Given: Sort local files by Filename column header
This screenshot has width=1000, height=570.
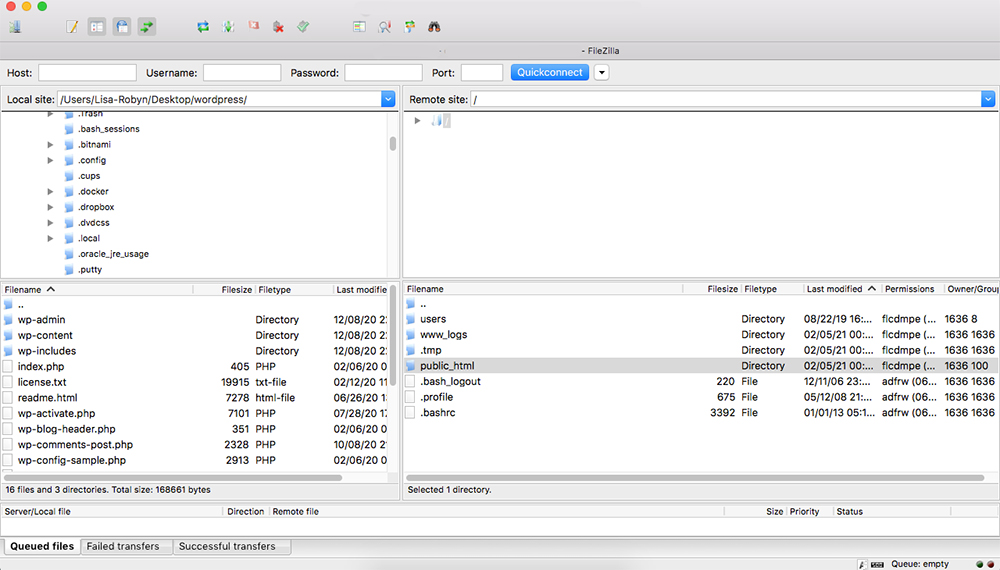Looking at the screenshot, I should tap(97, 289).
